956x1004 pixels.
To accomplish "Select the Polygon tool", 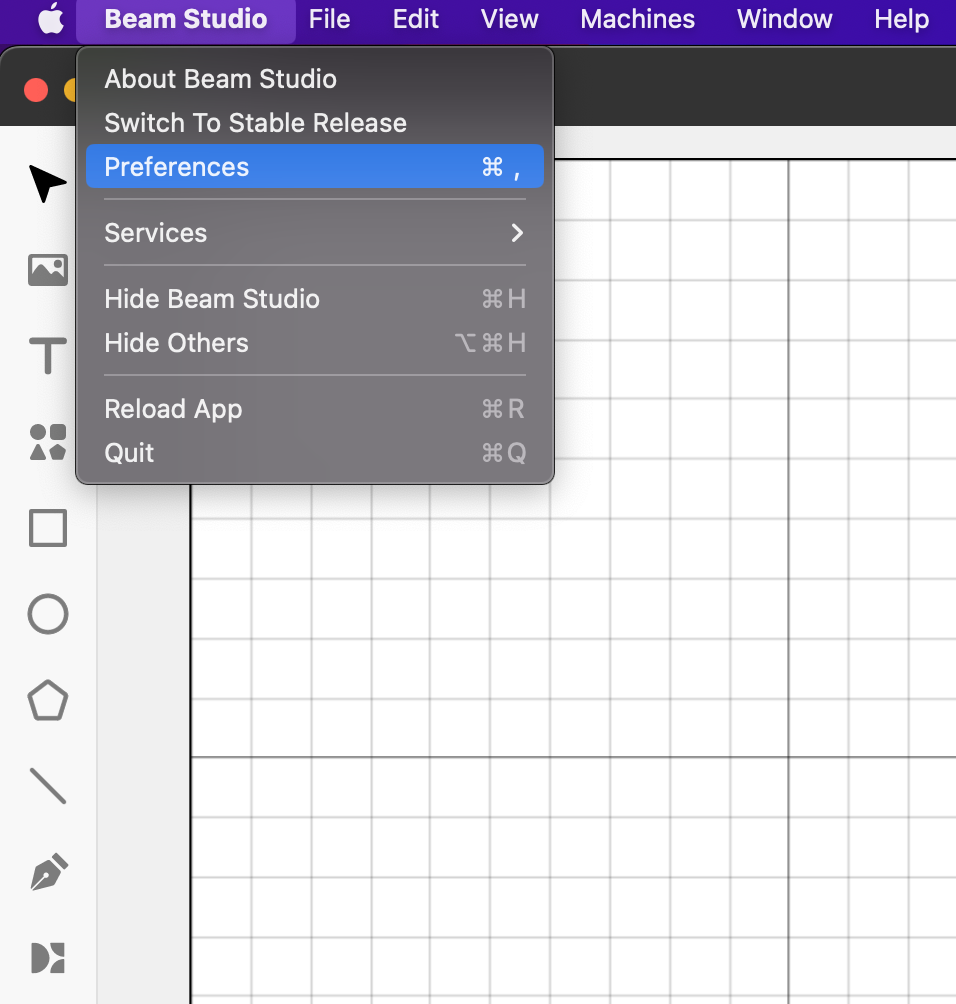I will [47, 701].
